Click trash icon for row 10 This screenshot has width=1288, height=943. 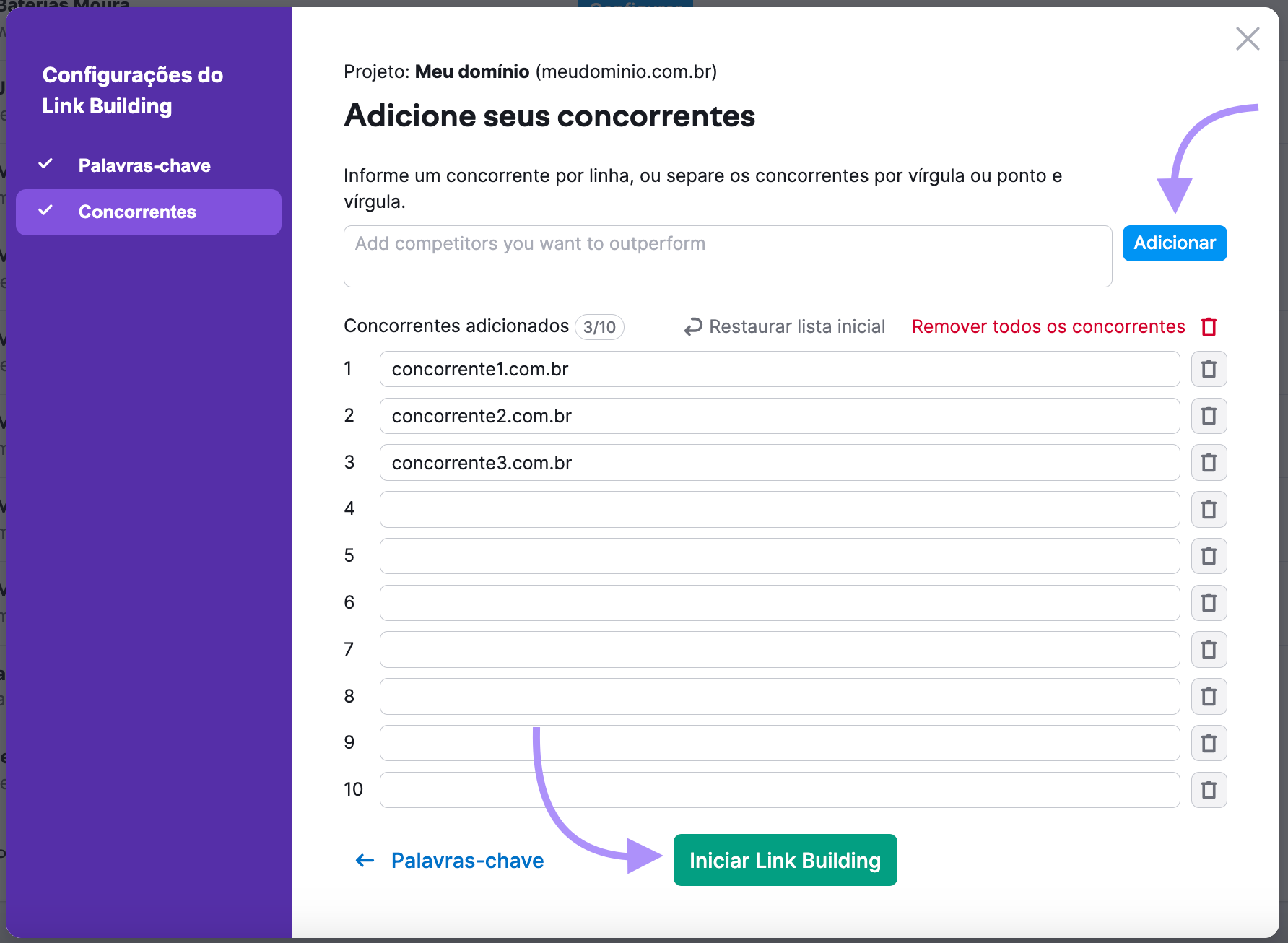[1209, 790]
